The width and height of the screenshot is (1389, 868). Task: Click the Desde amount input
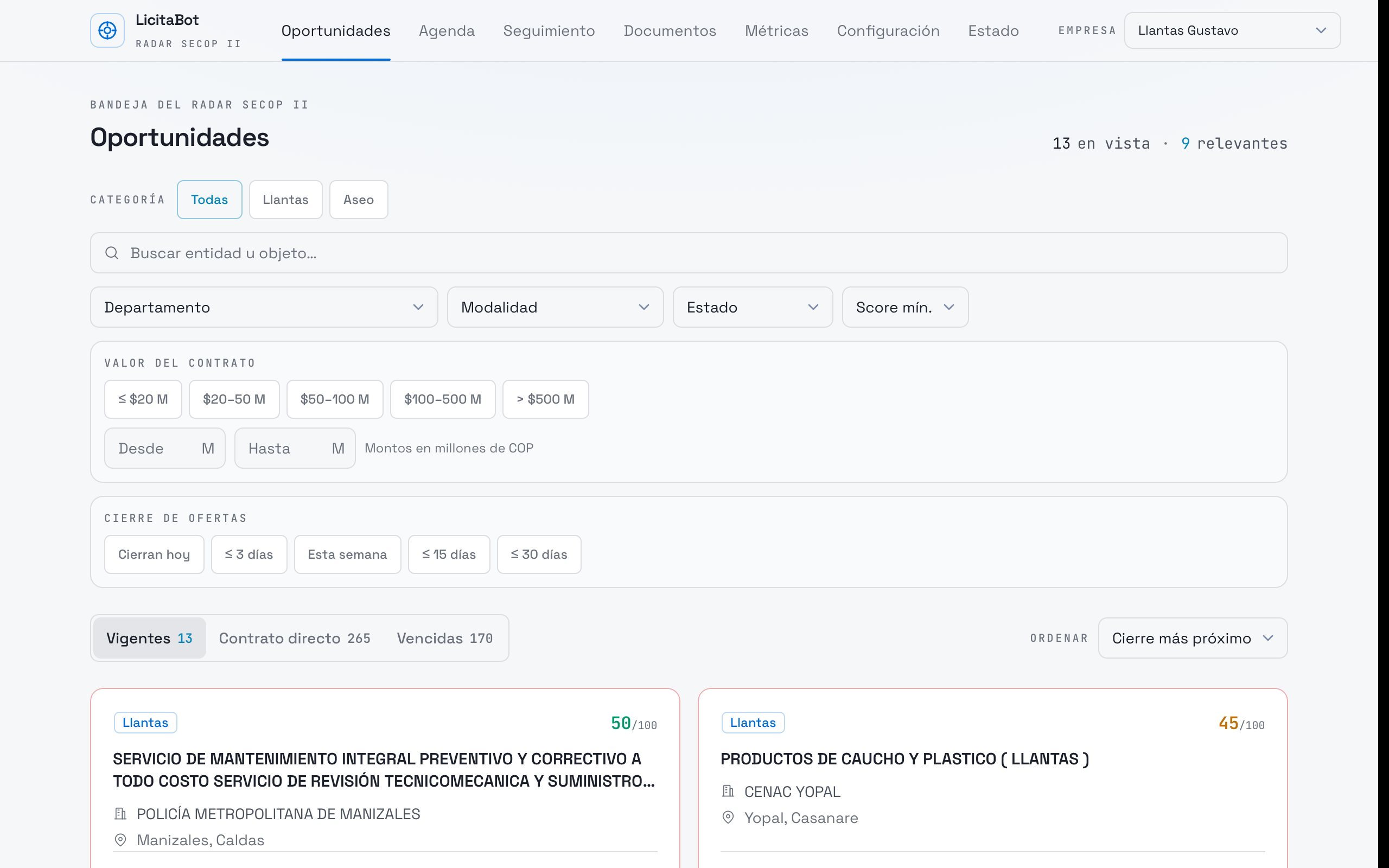165,448
